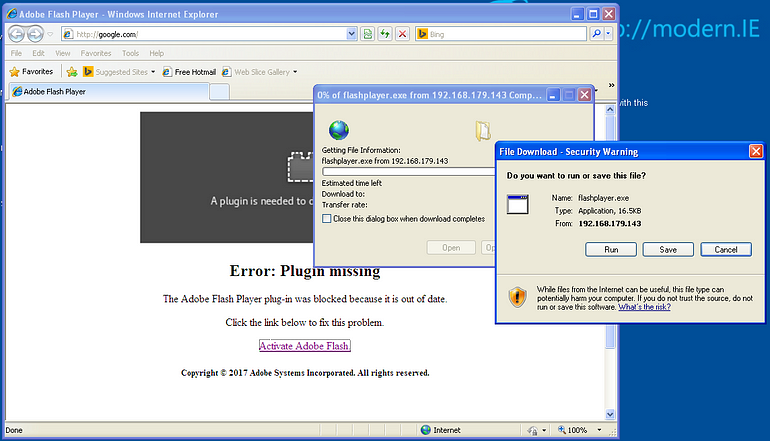Click the Free Hotmail favorites link
The width and height of the screenshot is (770, 441).
[189, 72]
